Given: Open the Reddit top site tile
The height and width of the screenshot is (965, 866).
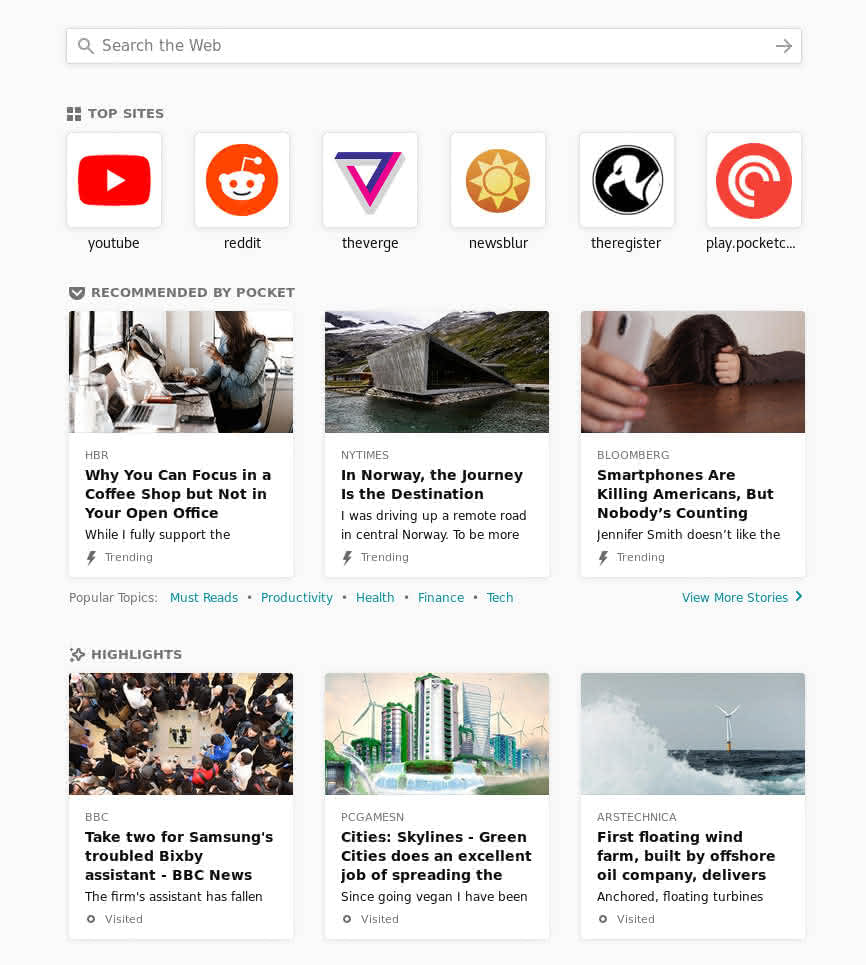Looking at the screenshot, I should pos(242,180).
